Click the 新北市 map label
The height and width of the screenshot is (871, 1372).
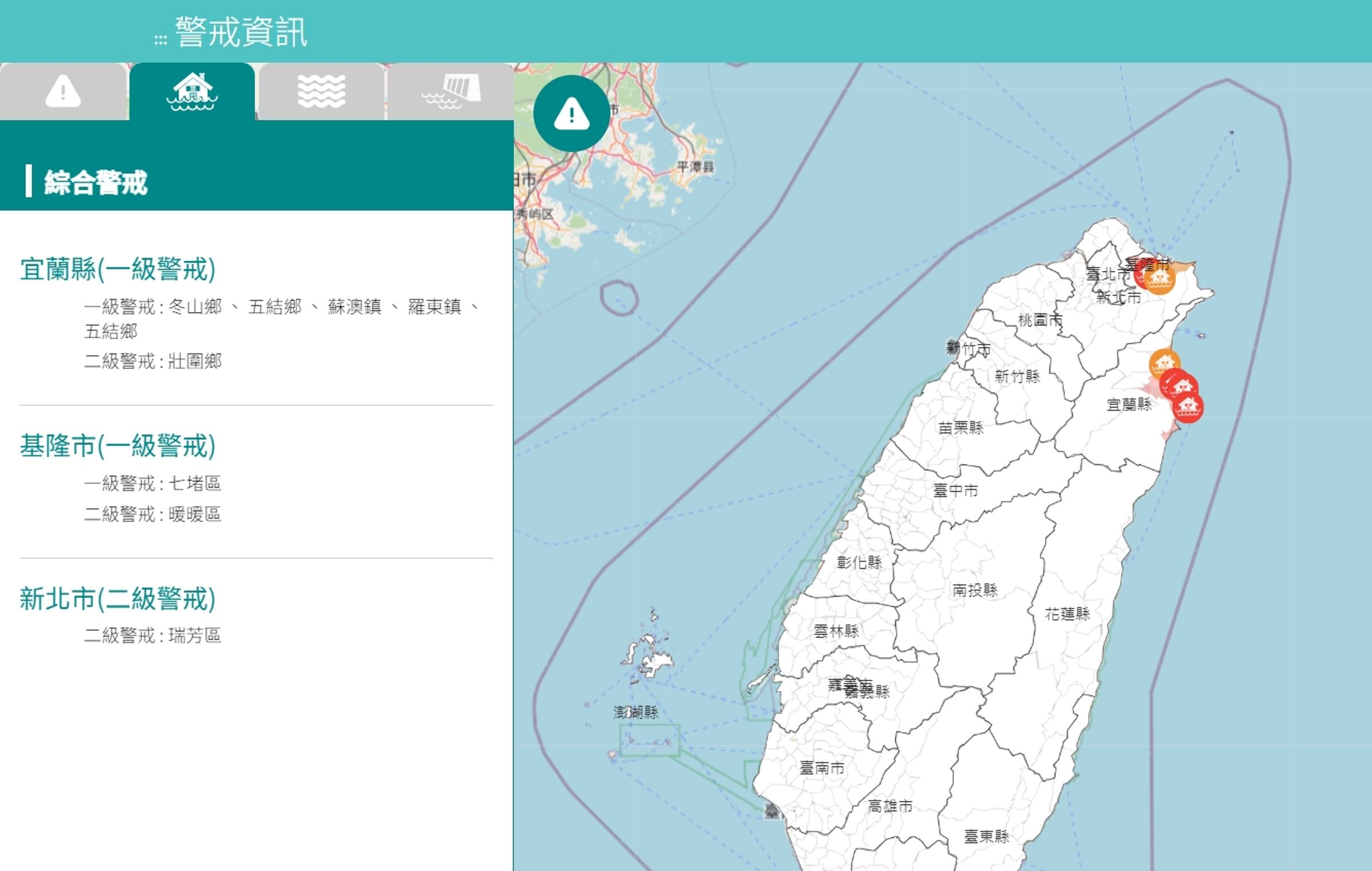[x=1119, y=297]
